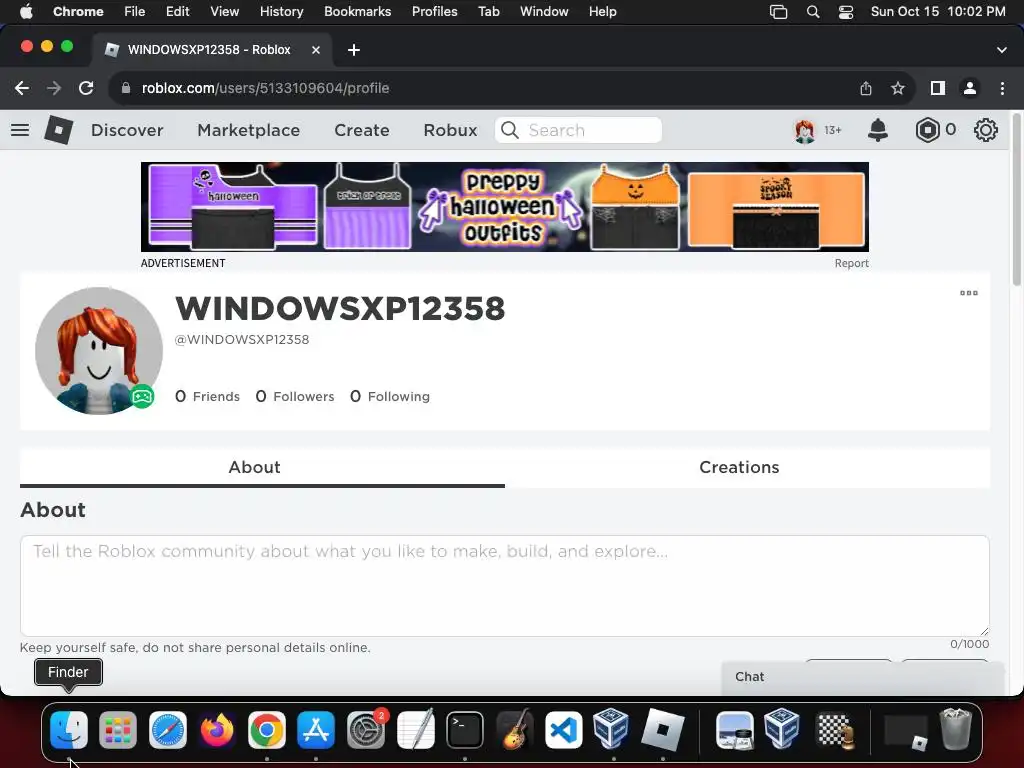Click the Roblox logo home icon
This screenshot has width=1024, height=768.
[58, 130]
